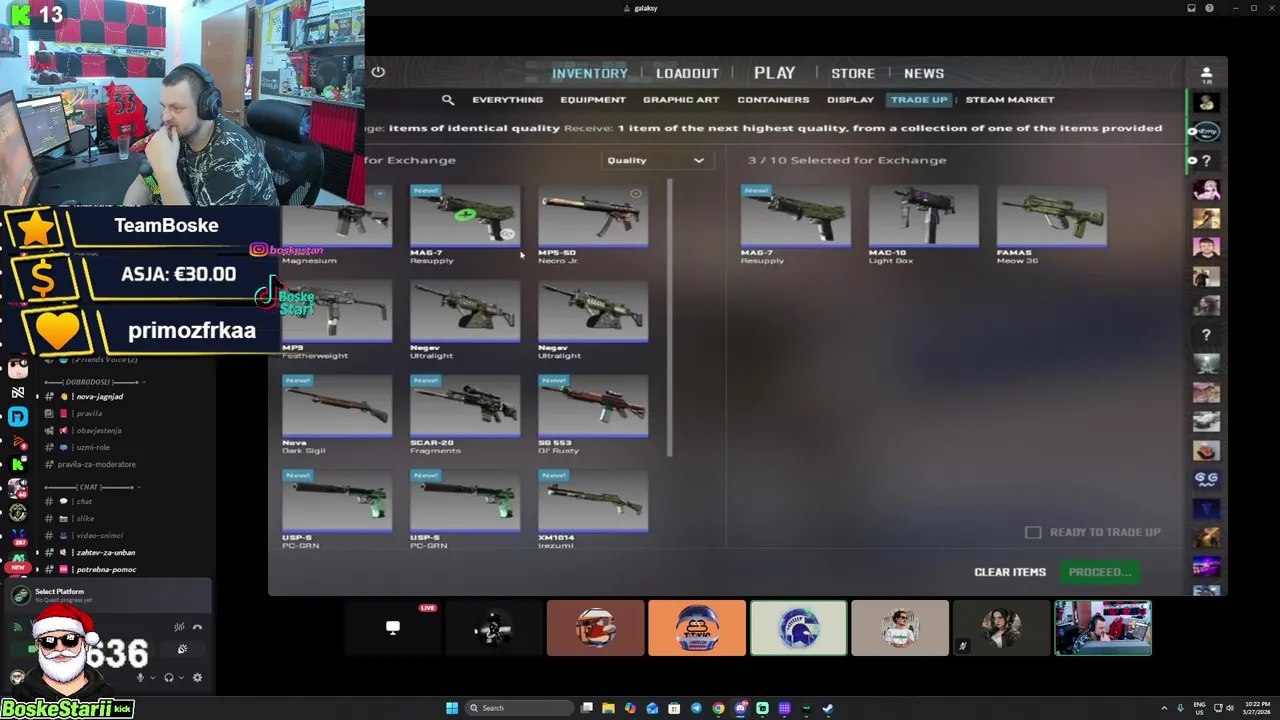1280x720 pixels.
Task: Open the inventory search magnifier
Action: tap(448, 100)
